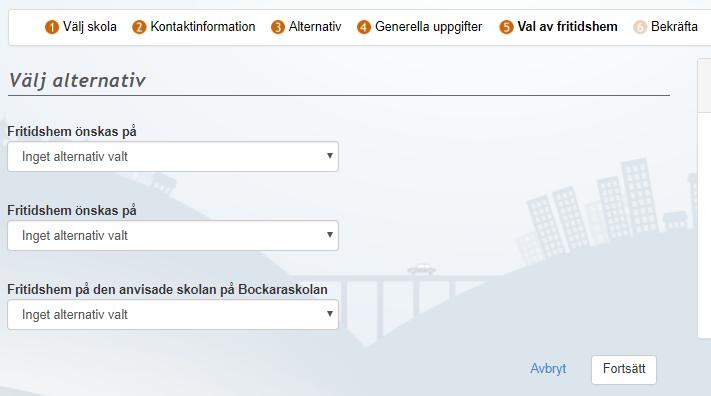Click the white side panel on the right edge
The height and width of the screenshot is (396, 711).
click(704, 198)
